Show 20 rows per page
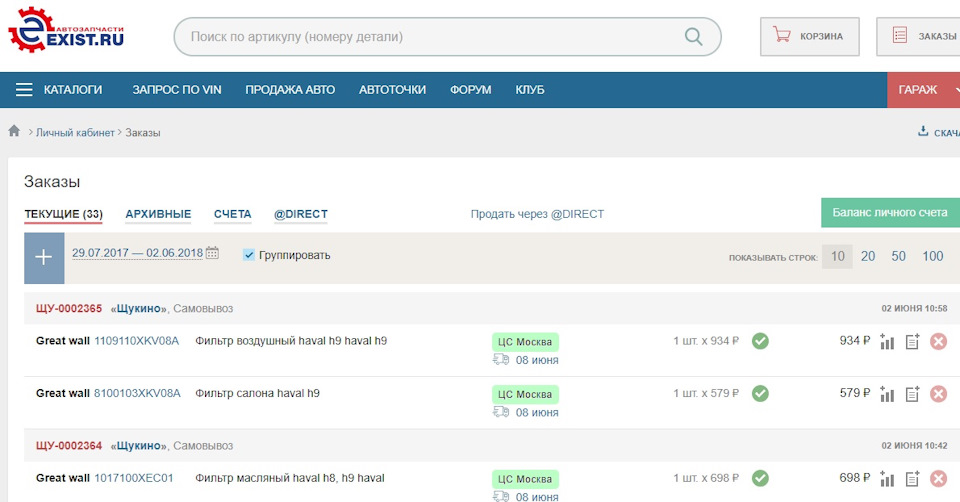Image resolution: width=960 pixels, height=502 pixels. [x=868, y=257]
